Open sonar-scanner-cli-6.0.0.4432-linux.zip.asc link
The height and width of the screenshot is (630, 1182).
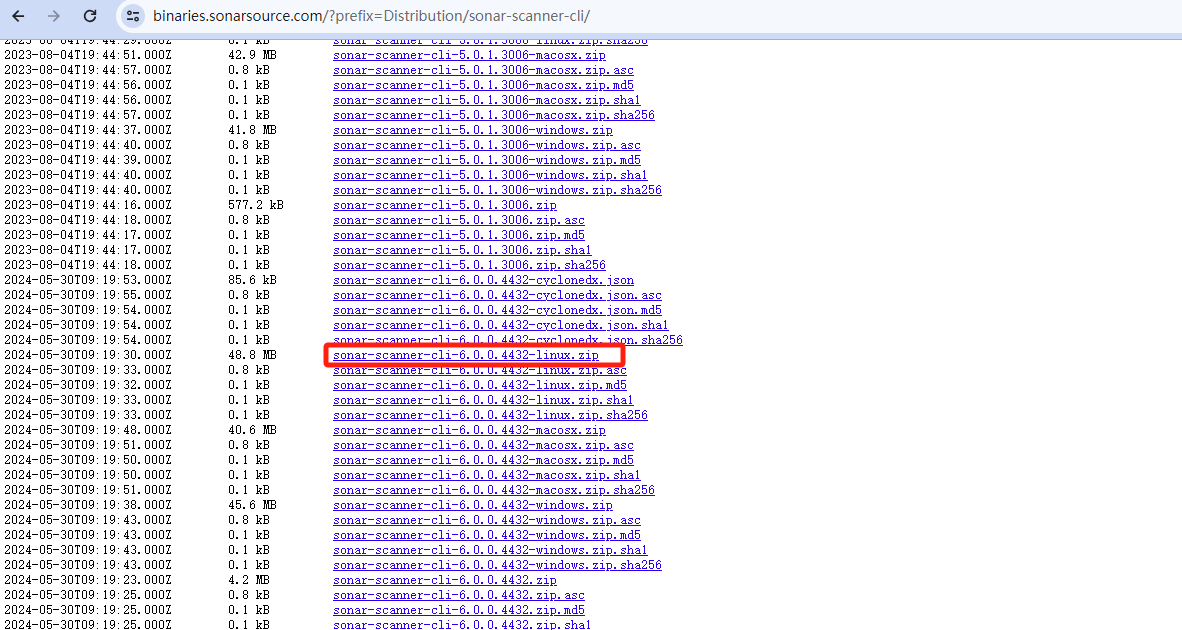coord(479,370)
